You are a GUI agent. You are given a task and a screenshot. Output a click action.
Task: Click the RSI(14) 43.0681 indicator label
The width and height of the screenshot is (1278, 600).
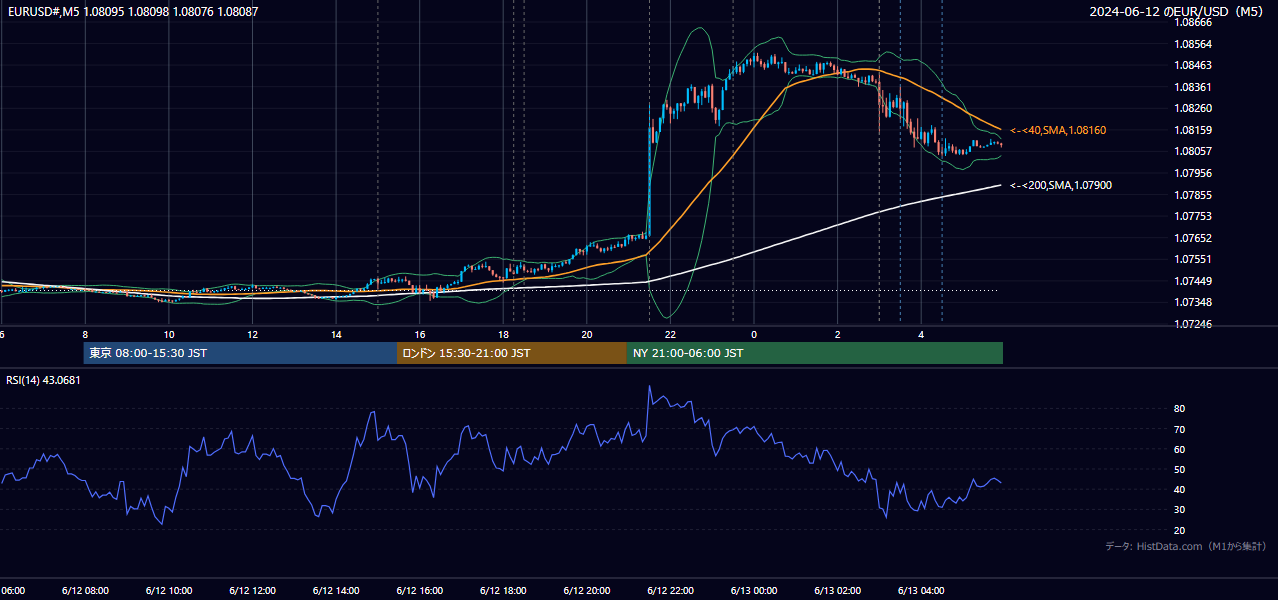(44, 380)
